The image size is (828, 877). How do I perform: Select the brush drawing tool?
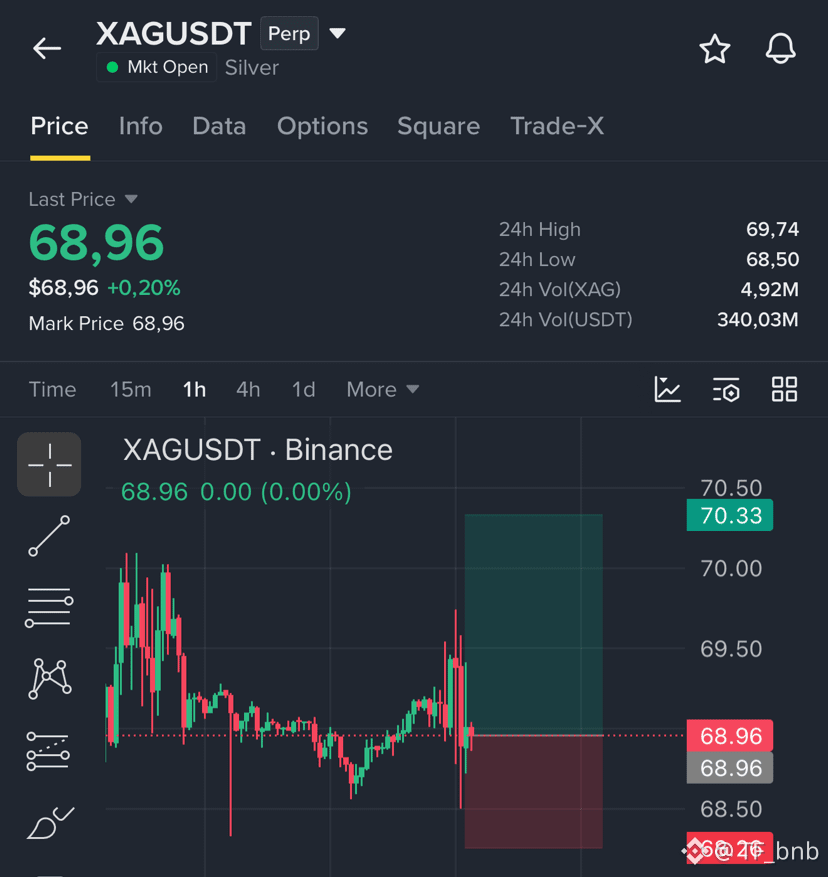point(50,823)
